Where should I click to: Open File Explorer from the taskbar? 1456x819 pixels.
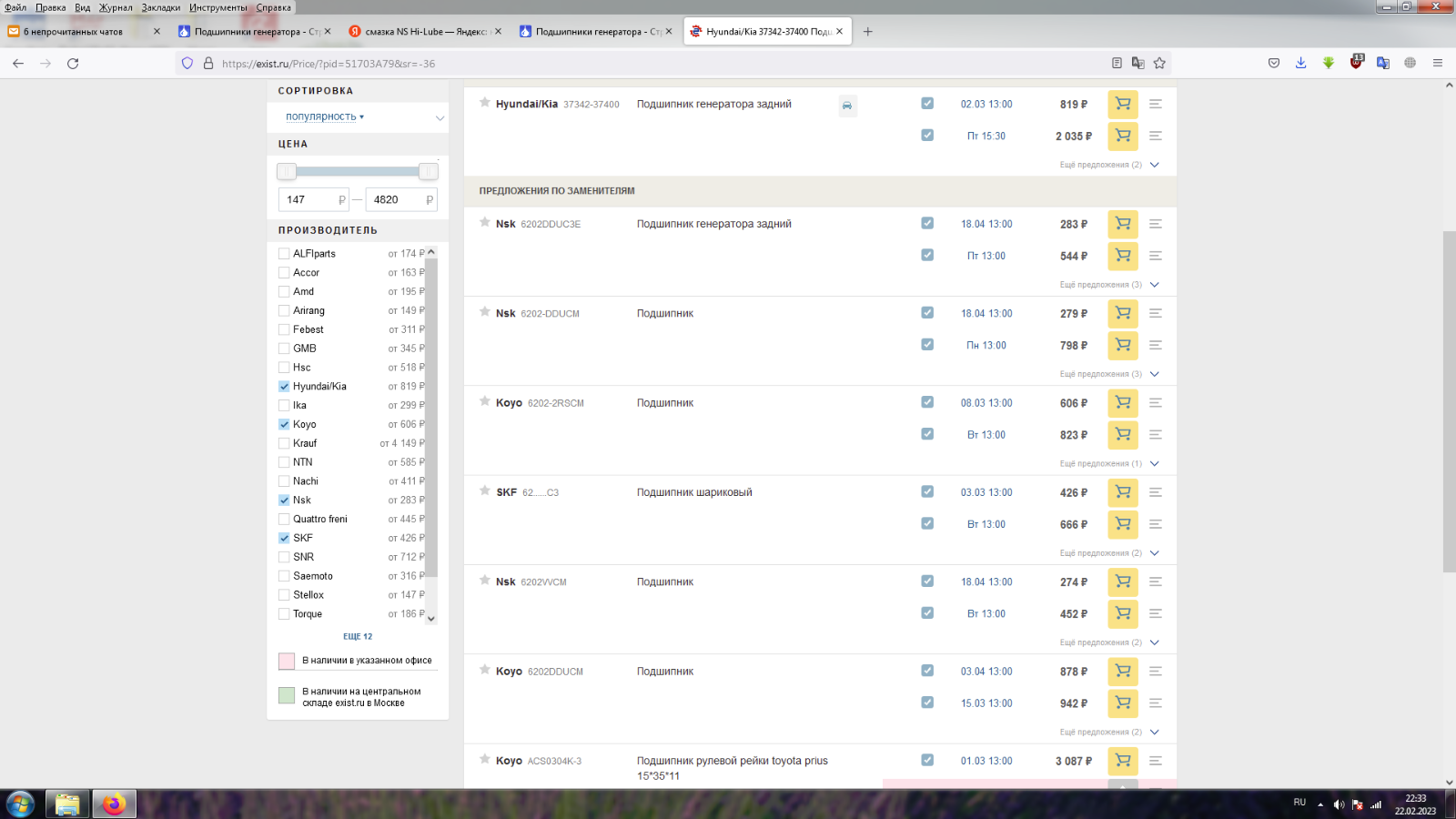[67, 804]
